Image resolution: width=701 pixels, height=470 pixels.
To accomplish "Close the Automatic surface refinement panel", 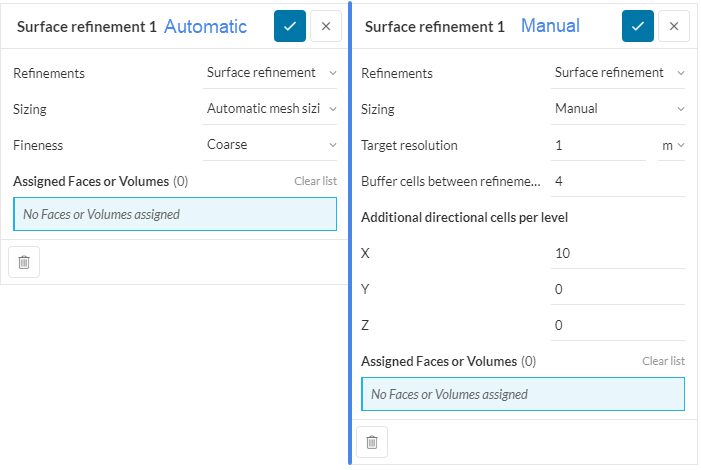I will point(325,26).
